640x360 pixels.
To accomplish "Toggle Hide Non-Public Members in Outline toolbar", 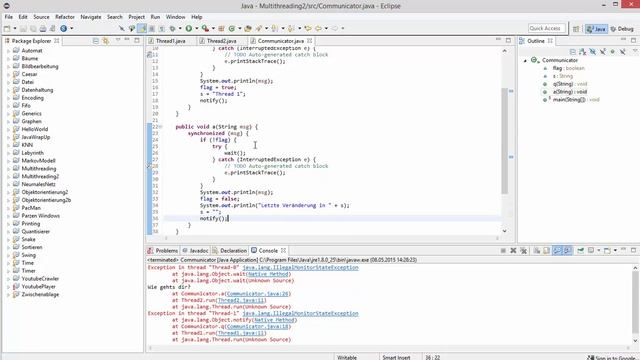I will (x=613, y=52).
